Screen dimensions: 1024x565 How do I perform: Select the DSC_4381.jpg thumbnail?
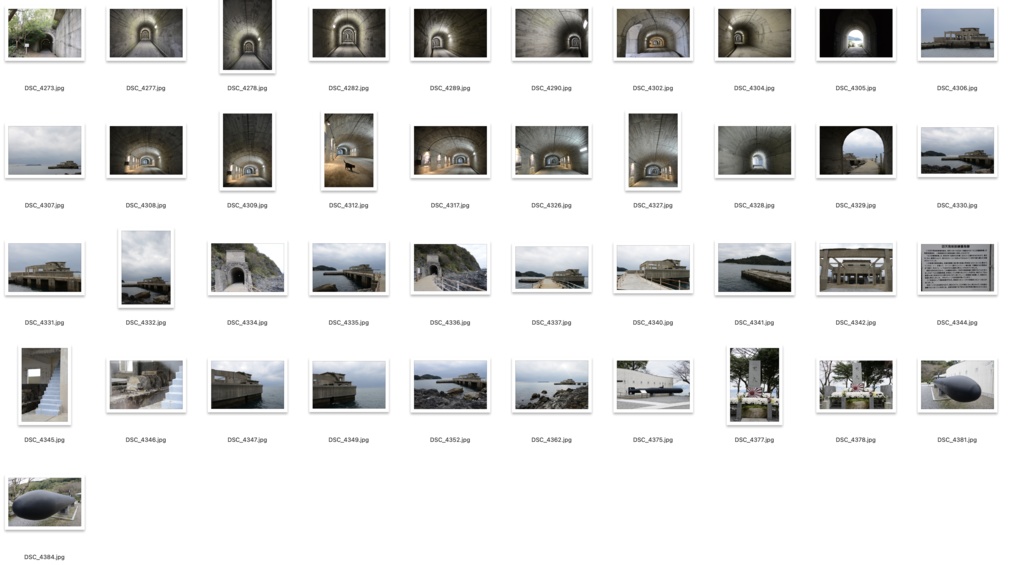(x=957, y=385)
